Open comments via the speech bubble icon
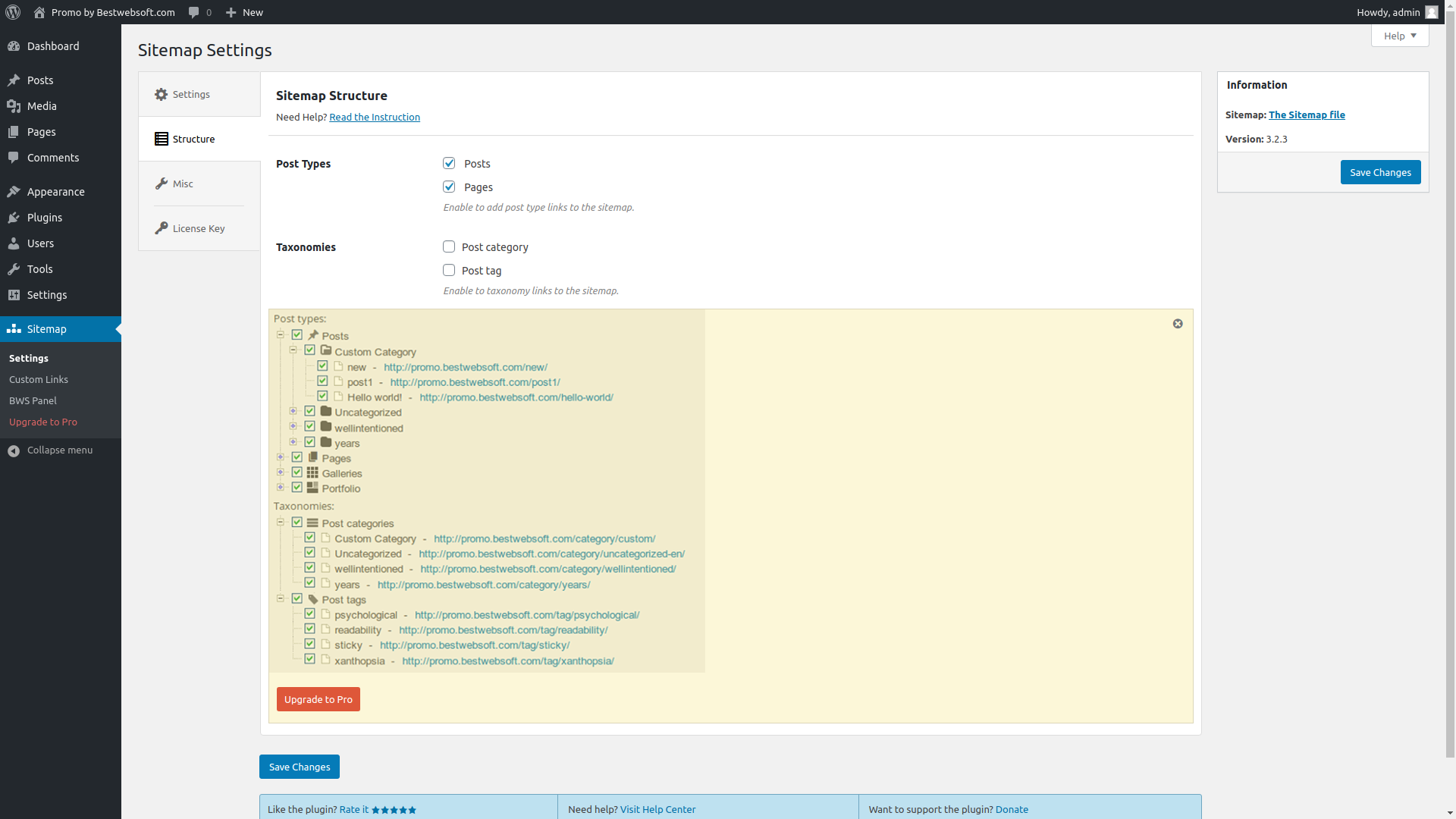This screenshot has height=819, width=1456. 194,12
